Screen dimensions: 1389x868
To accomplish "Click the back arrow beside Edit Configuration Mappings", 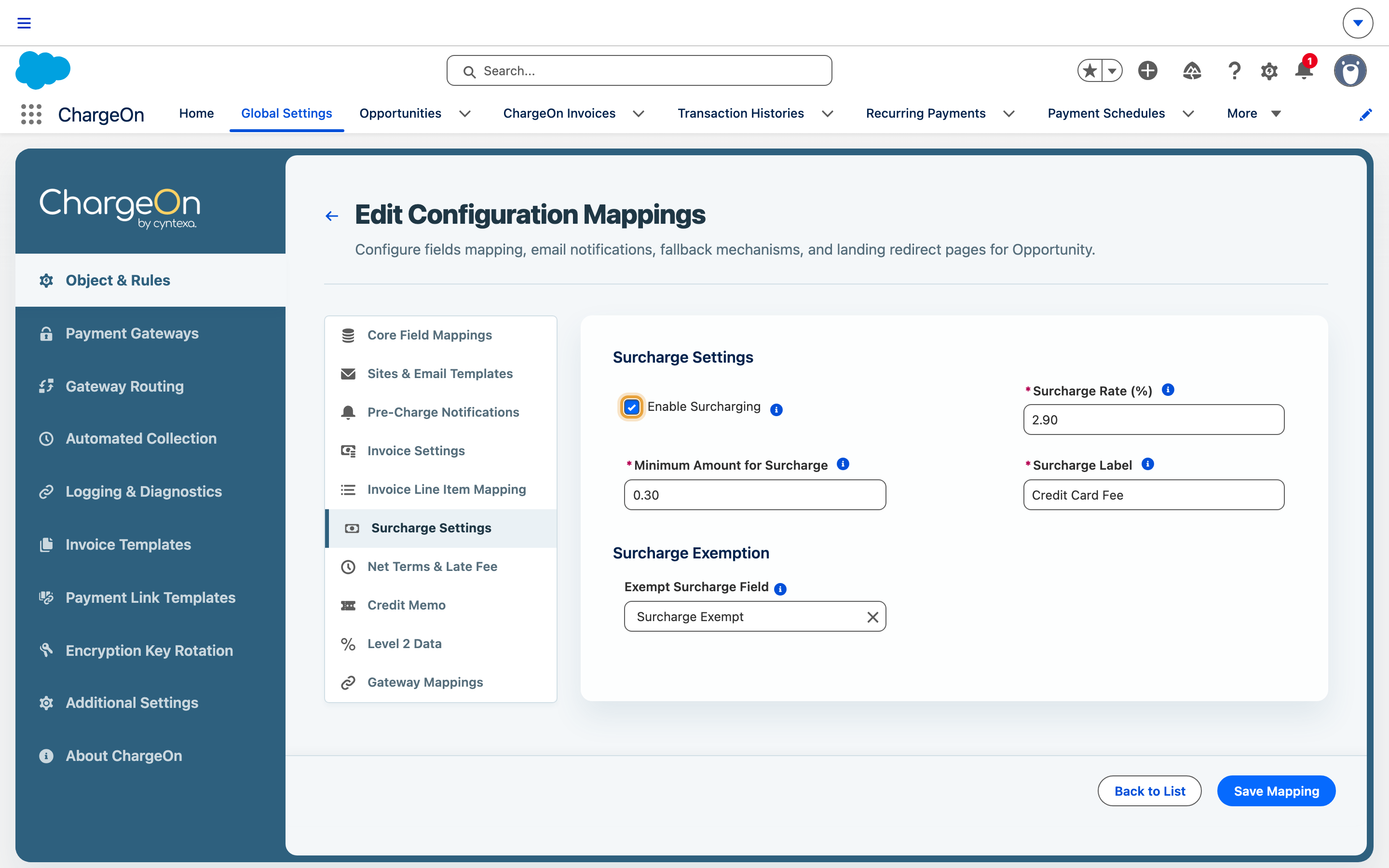I will click(x=332, y=216).
